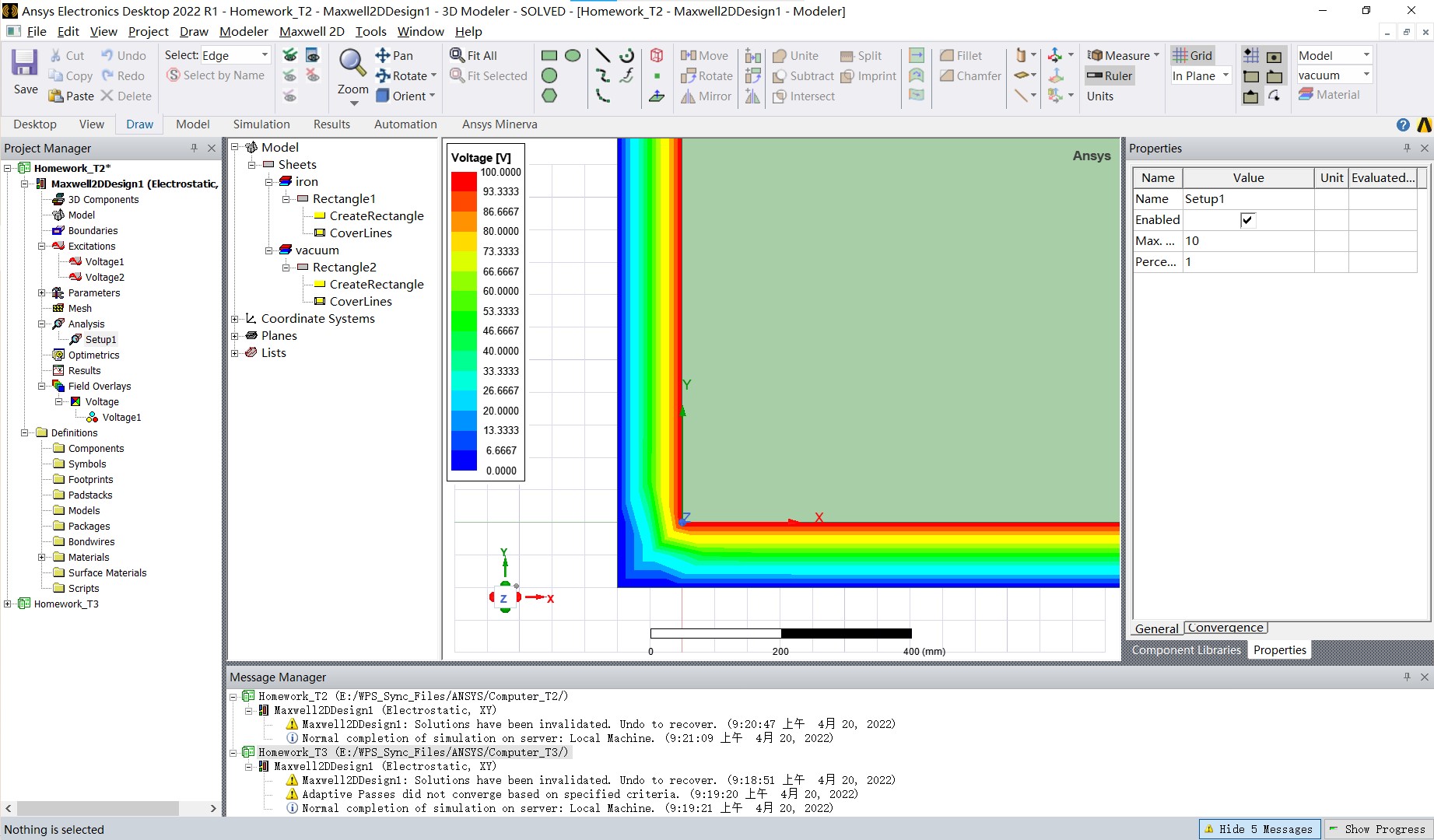
Task: Click the Move tool
Action: tap(704, 55)
